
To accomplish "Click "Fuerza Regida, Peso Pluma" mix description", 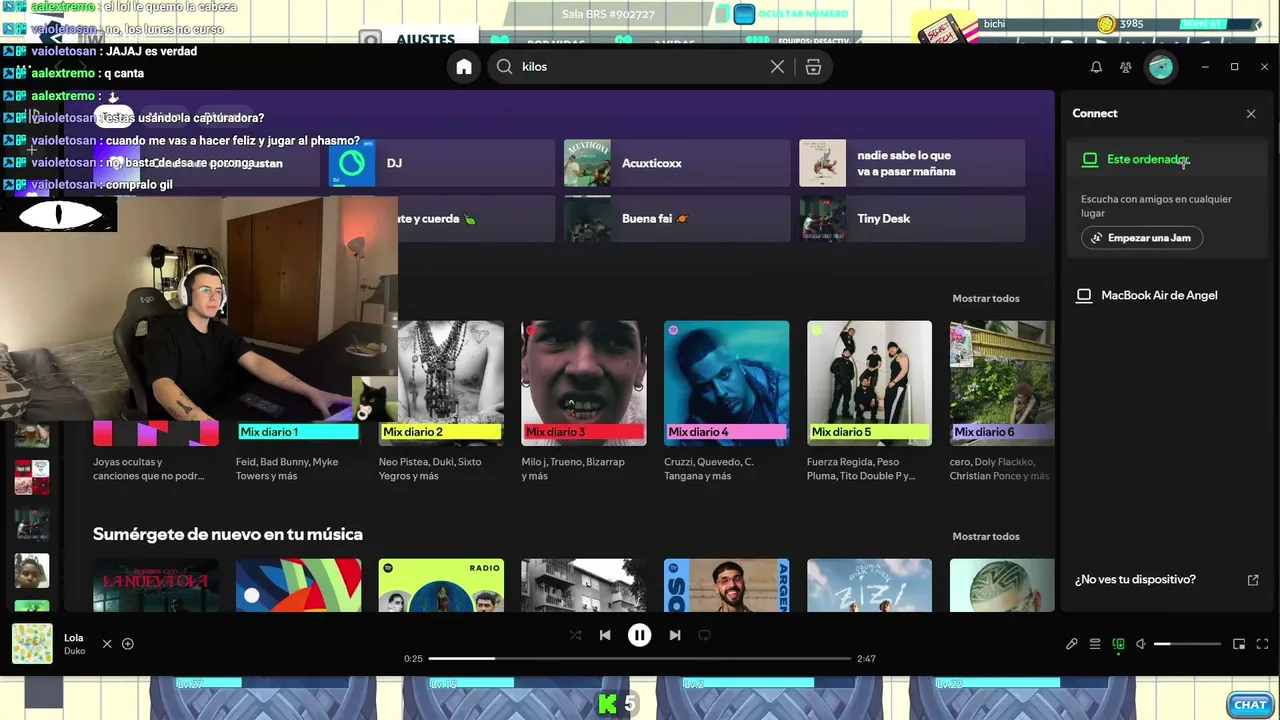I will (861, 469).
